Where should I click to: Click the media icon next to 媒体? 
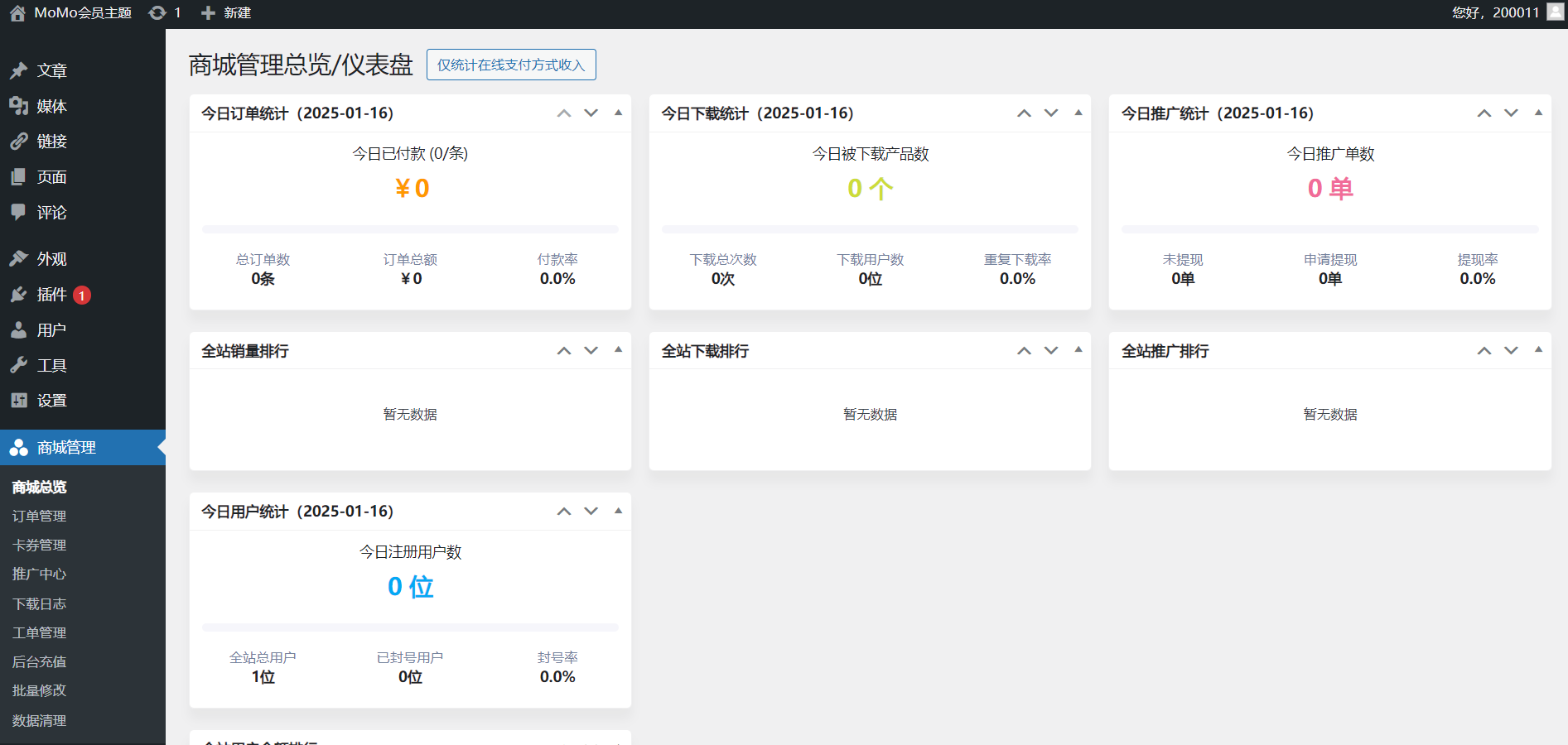(x=19, y=106)
